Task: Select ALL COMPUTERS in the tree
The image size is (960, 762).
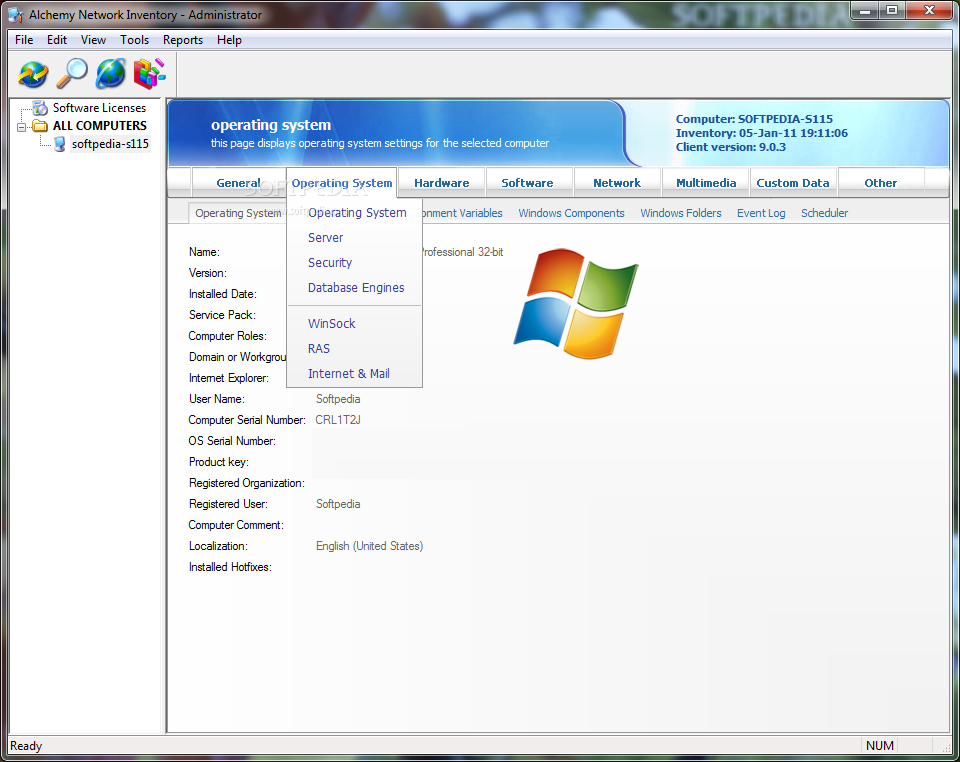Action: click(x=100, y=126)
